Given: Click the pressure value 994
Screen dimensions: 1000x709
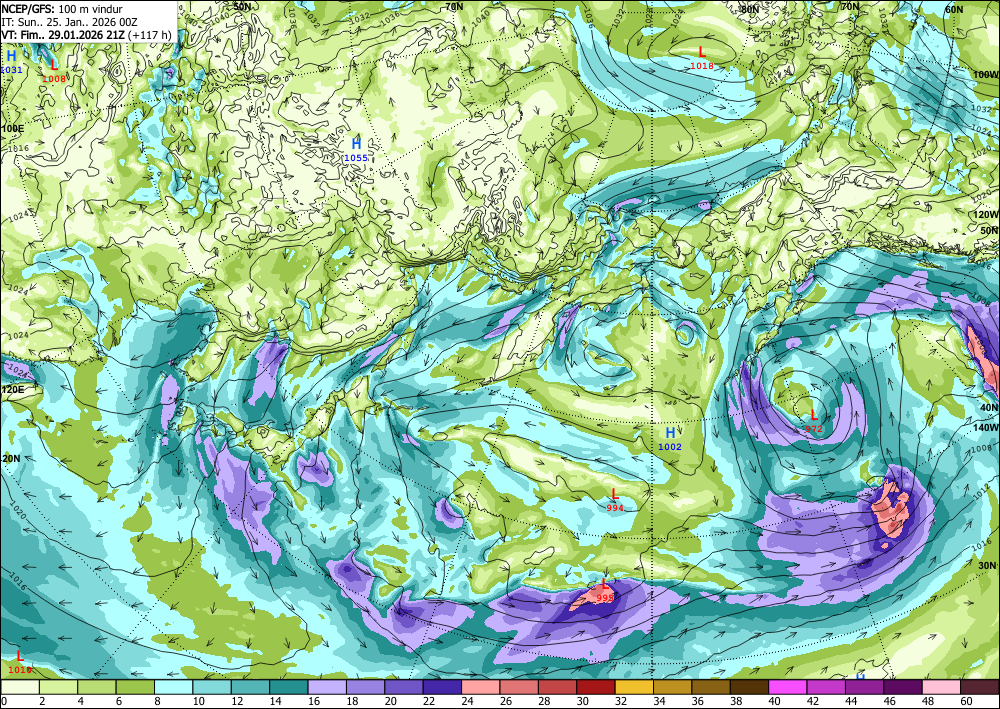Looking at the screenshot, I should [x=615, y=508].
